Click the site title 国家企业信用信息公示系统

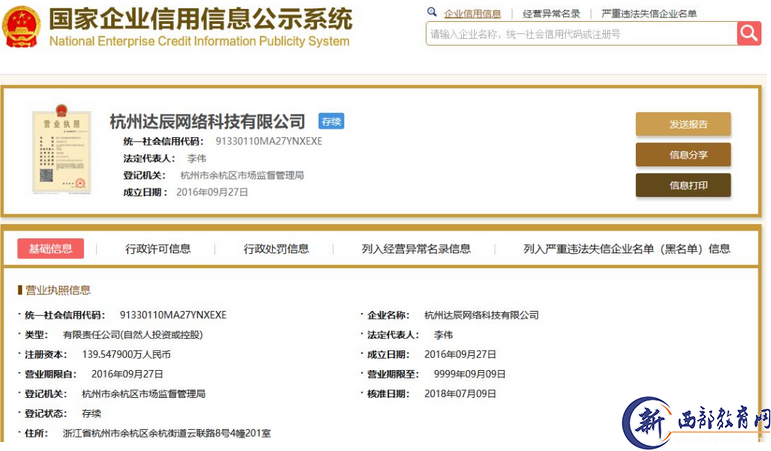[x=200, y=19]
